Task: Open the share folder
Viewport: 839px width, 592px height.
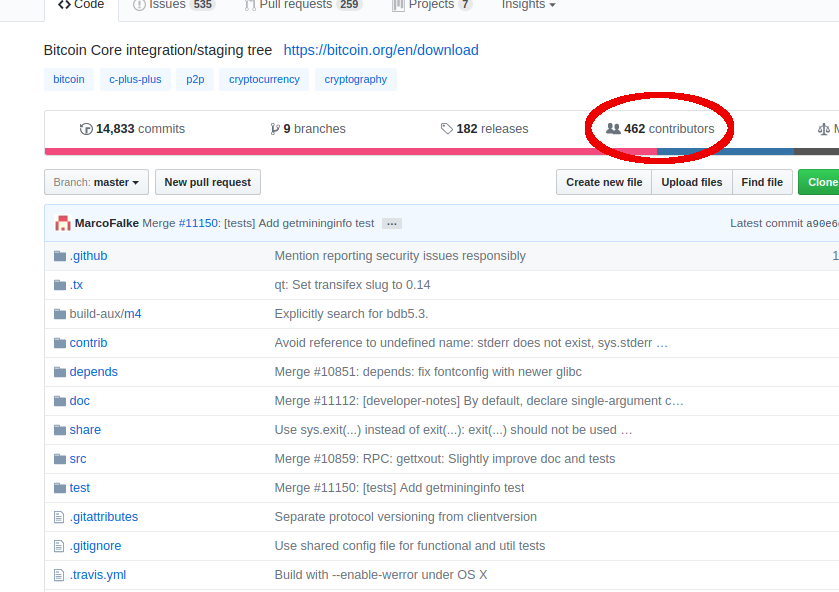Action: click(85, 430)
